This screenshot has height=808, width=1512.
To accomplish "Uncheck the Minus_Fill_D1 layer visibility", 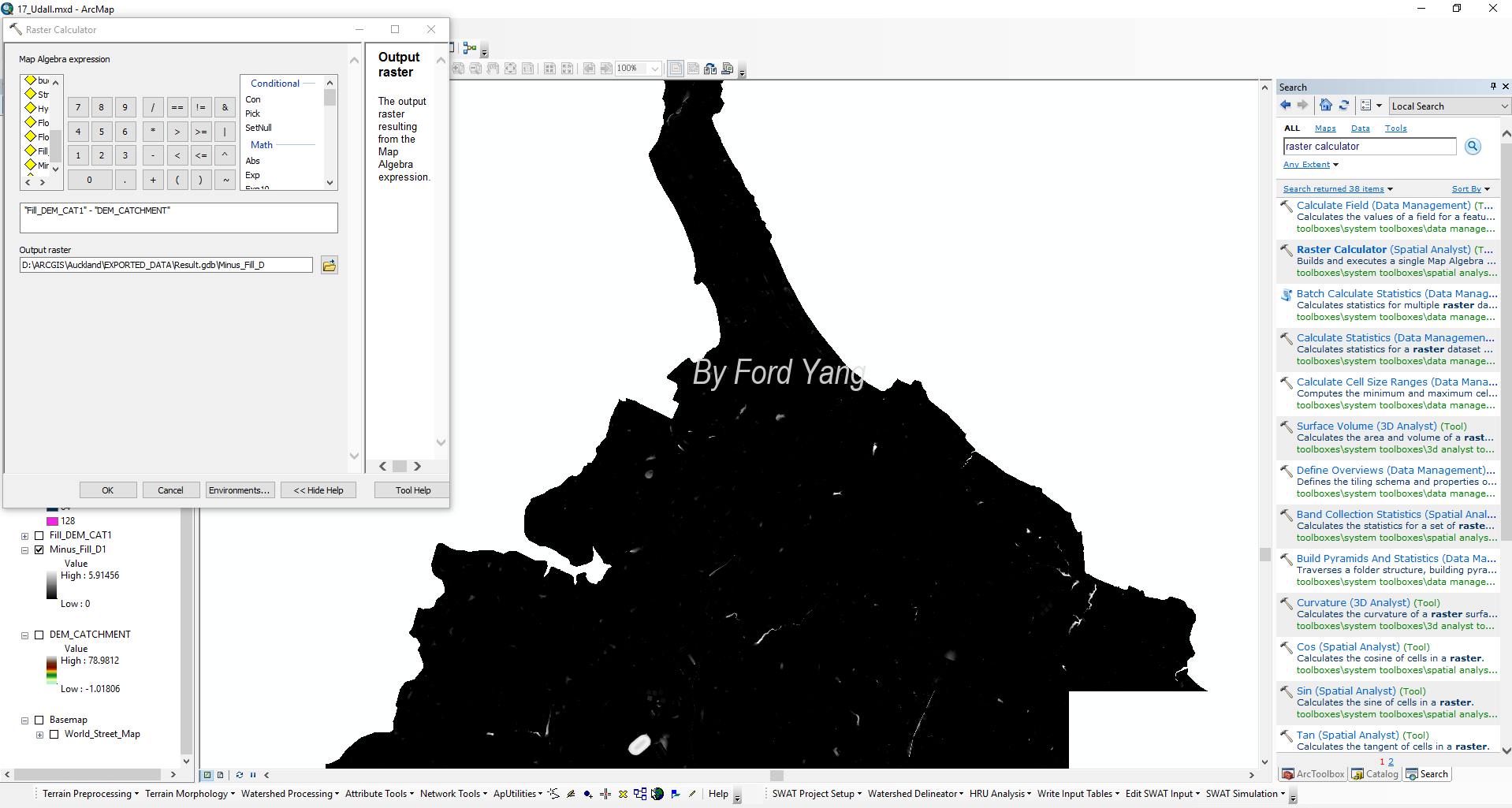I will 39,550.
